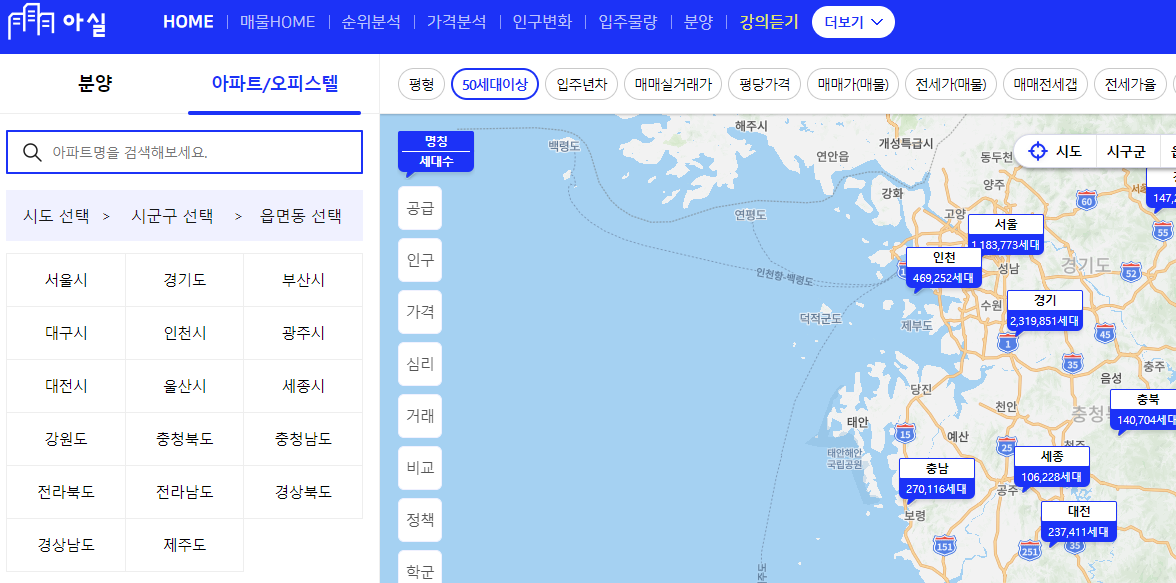Open the 비교 (compare) panel
The height and width of the screenshot is (583, 1176).
point(419,468)
